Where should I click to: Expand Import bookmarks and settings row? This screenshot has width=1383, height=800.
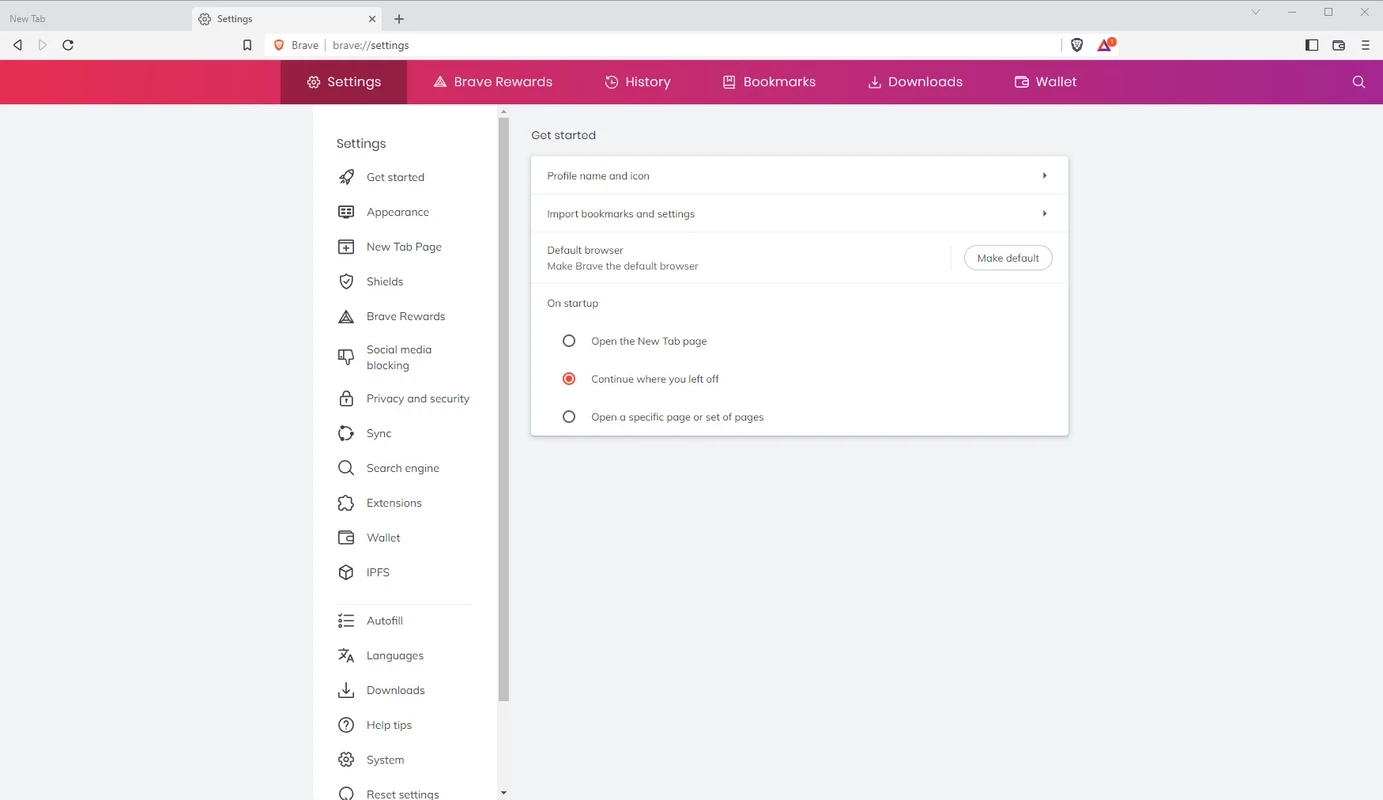tap(799, 214)
